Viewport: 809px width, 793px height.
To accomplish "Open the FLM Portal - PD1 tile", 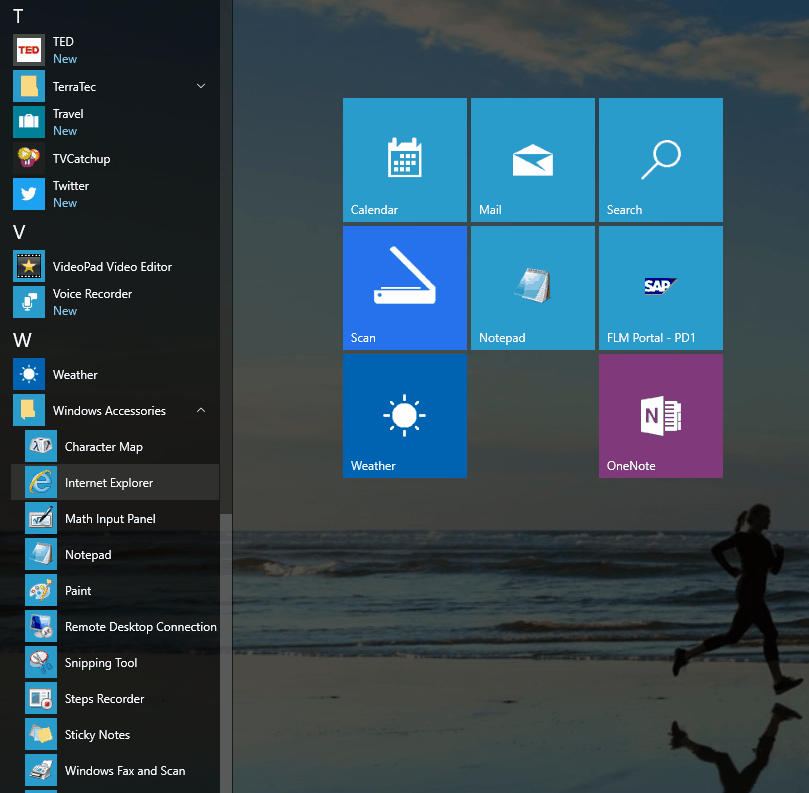I will [660, 288].
